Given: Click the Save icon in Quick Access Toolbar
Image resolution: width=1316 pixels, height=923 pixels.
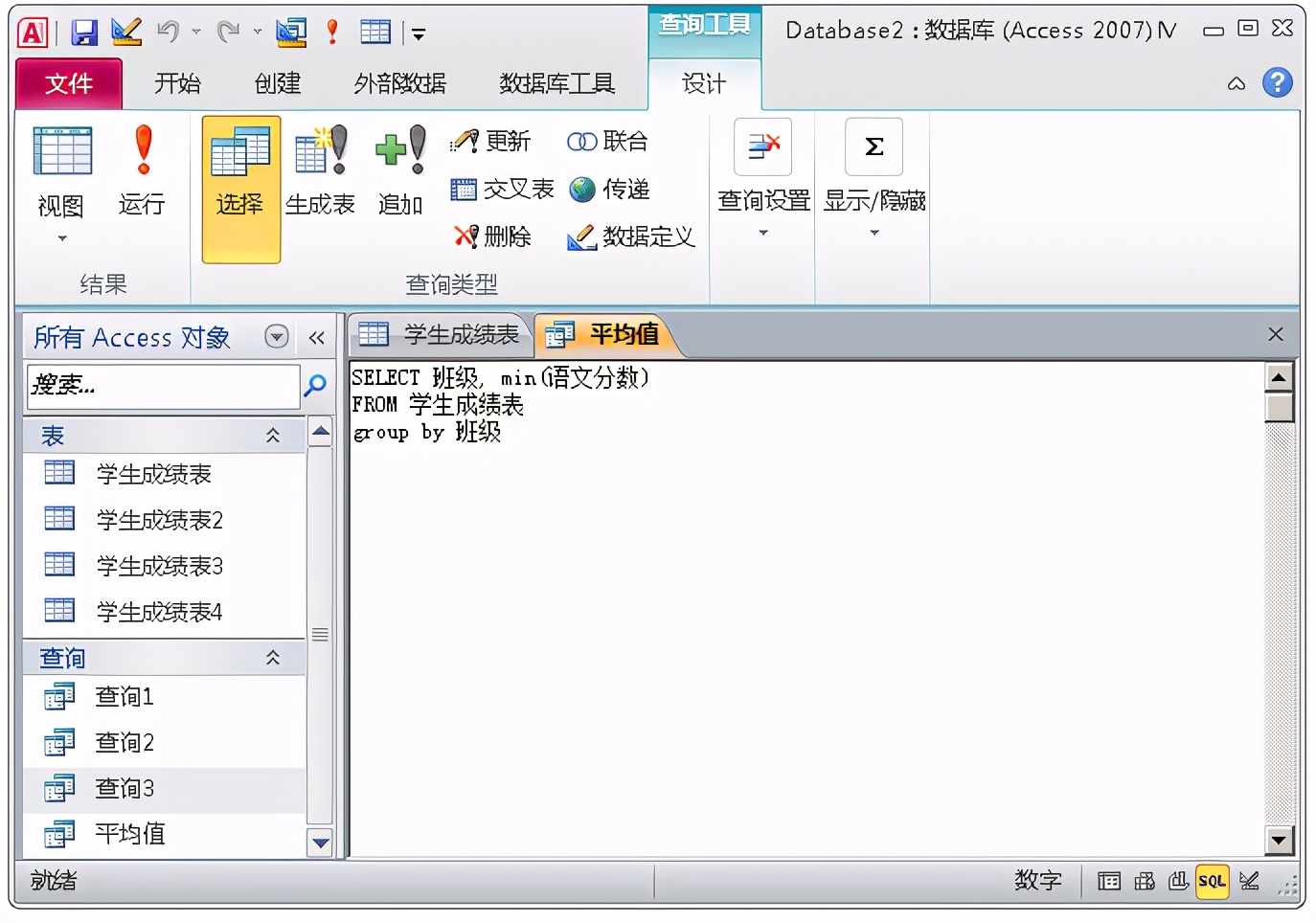Looking at the screenshot, I should (x=84, y=31).
